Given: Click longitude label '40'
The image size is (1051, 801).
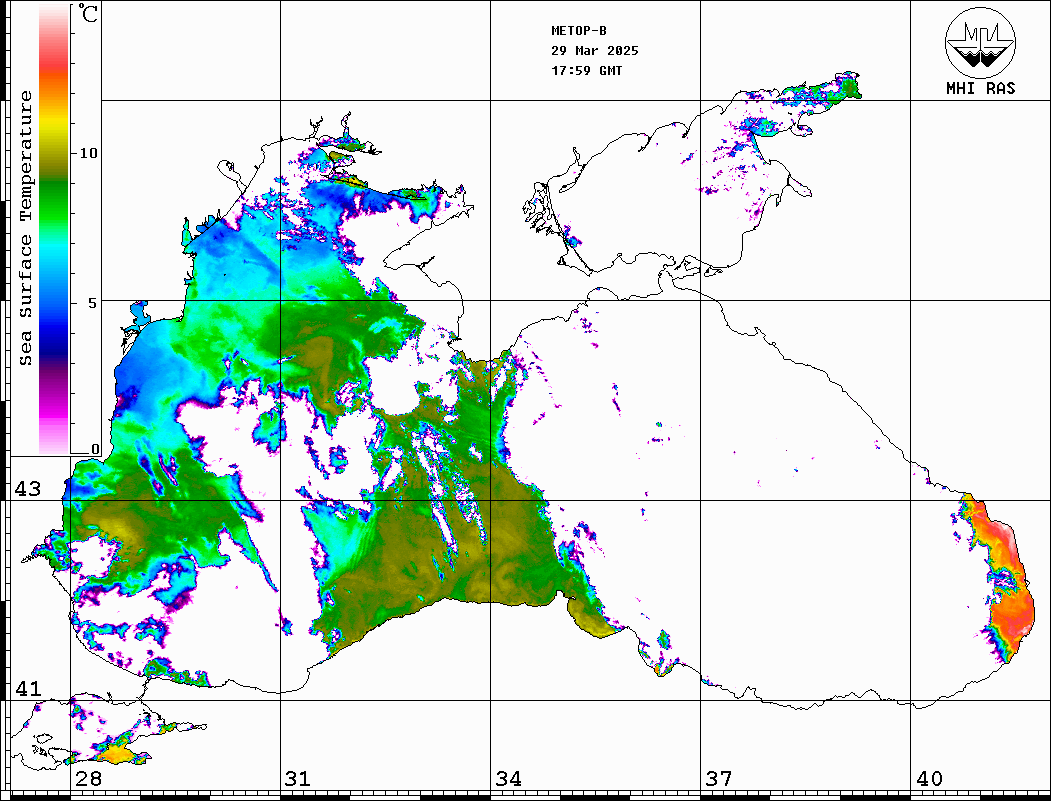Looking at the screenshot, I should tap(929, 778).
